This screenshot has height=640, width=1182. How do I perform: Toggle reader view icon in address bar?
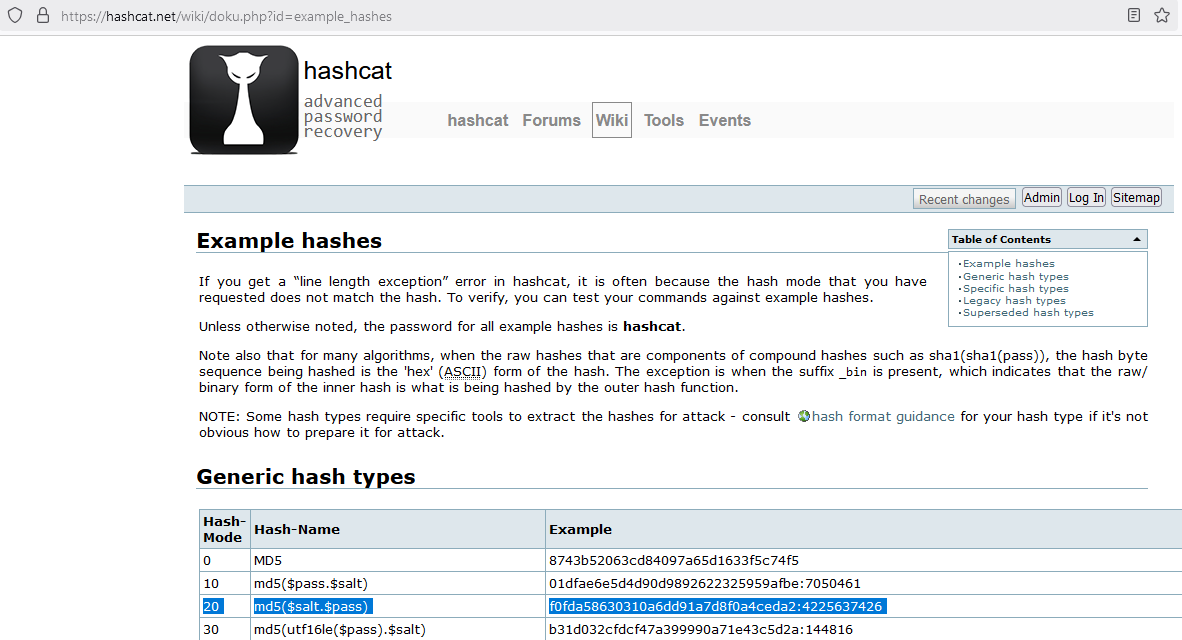point(1134,15)
